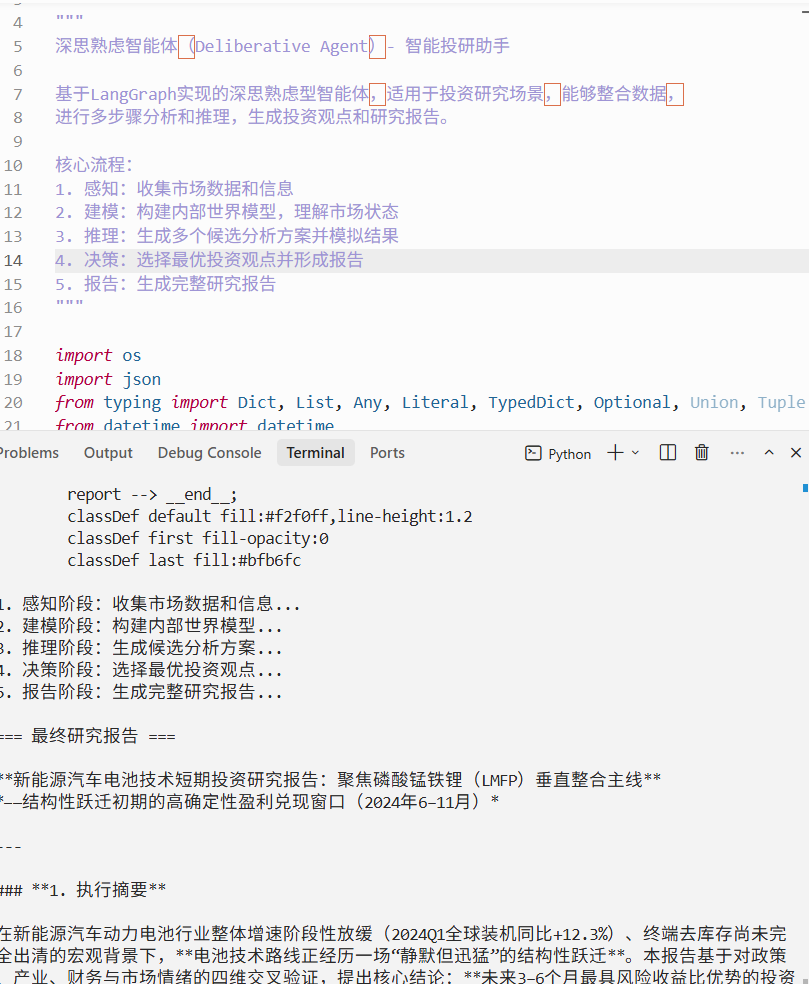Click line number 14 in the gutter
Viewport: 809px width, 984px height.
pos(13,260)
